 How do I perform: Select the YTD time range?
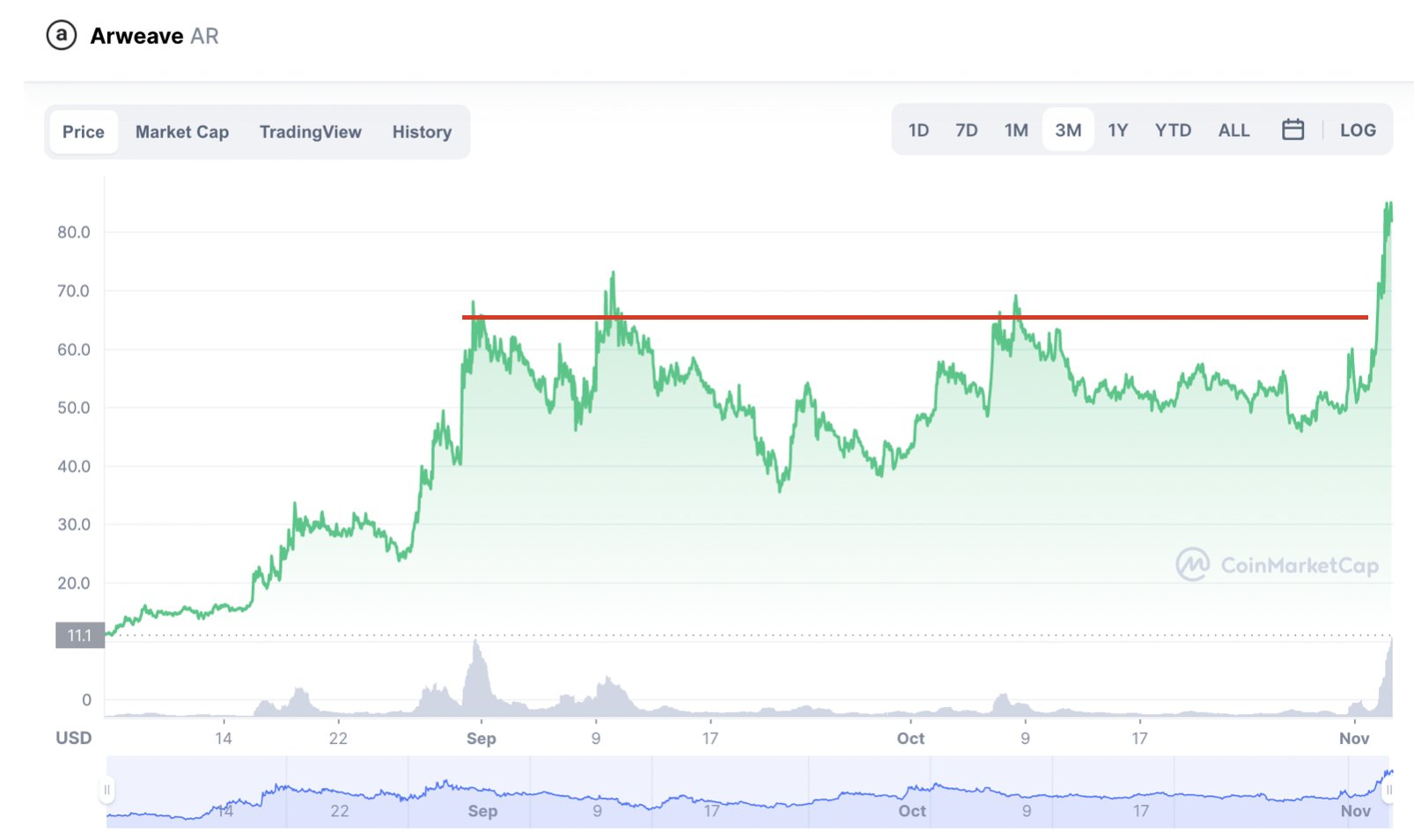(x=1173, y=130)
